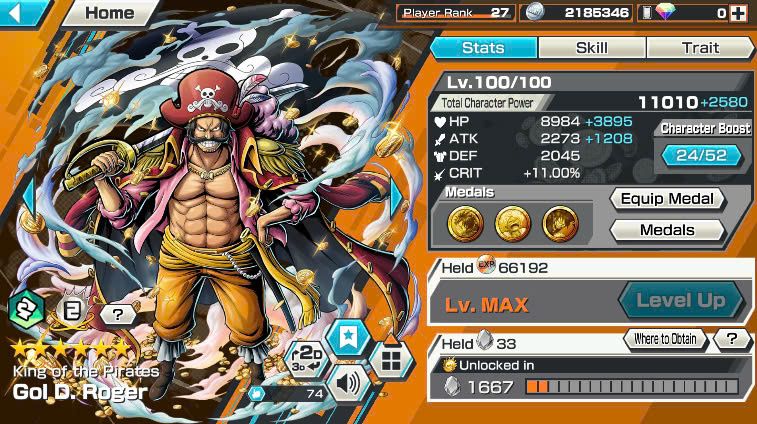Tap the question mark badge beside the role icon
The image size is (757, 424).
118,315
